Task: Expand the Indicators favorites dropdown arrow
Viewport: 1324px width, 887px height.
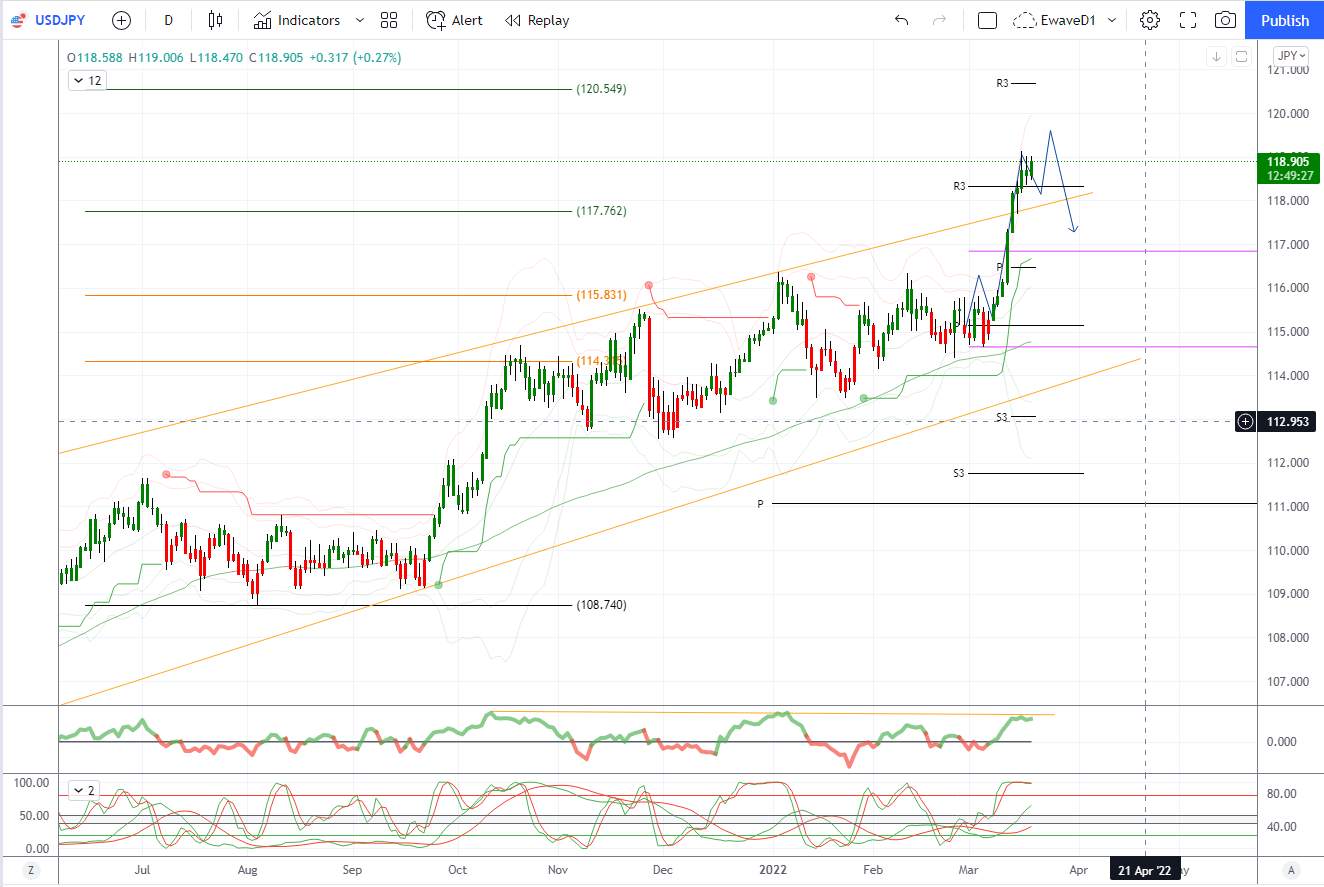Action: coord(360,20)
